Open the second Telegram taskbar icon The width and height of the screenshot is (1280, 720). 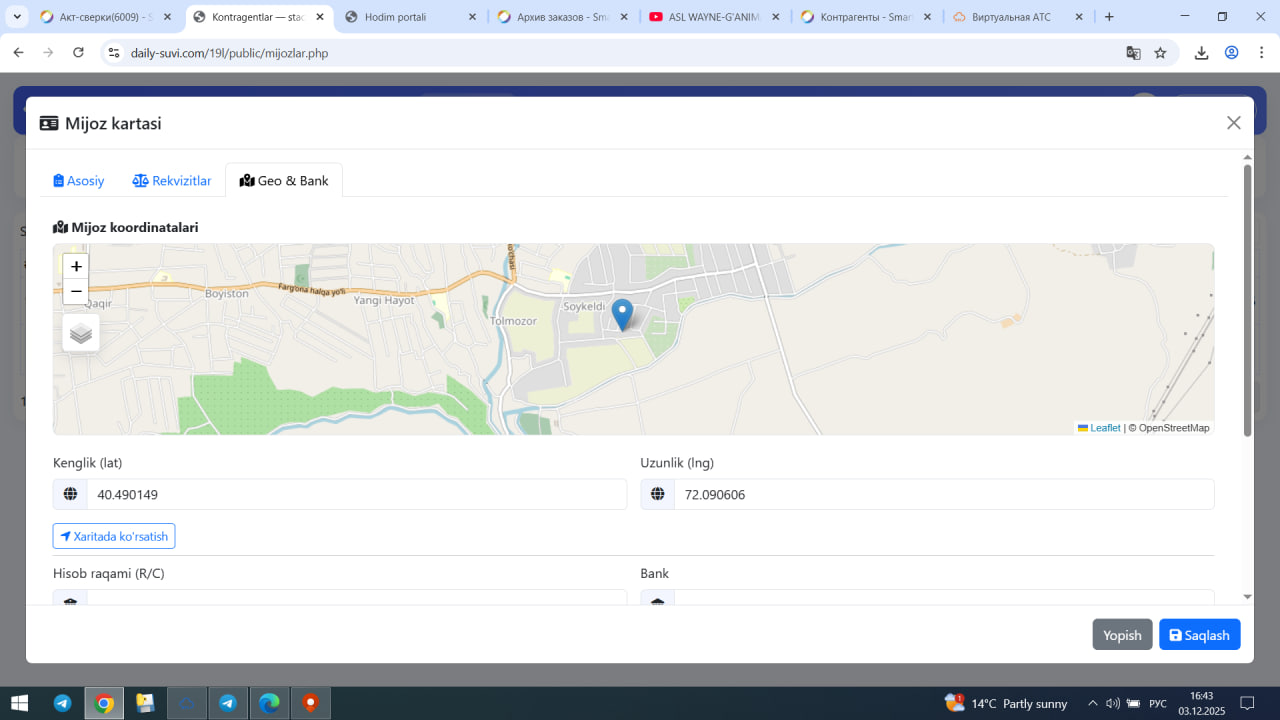coord(228,703)
